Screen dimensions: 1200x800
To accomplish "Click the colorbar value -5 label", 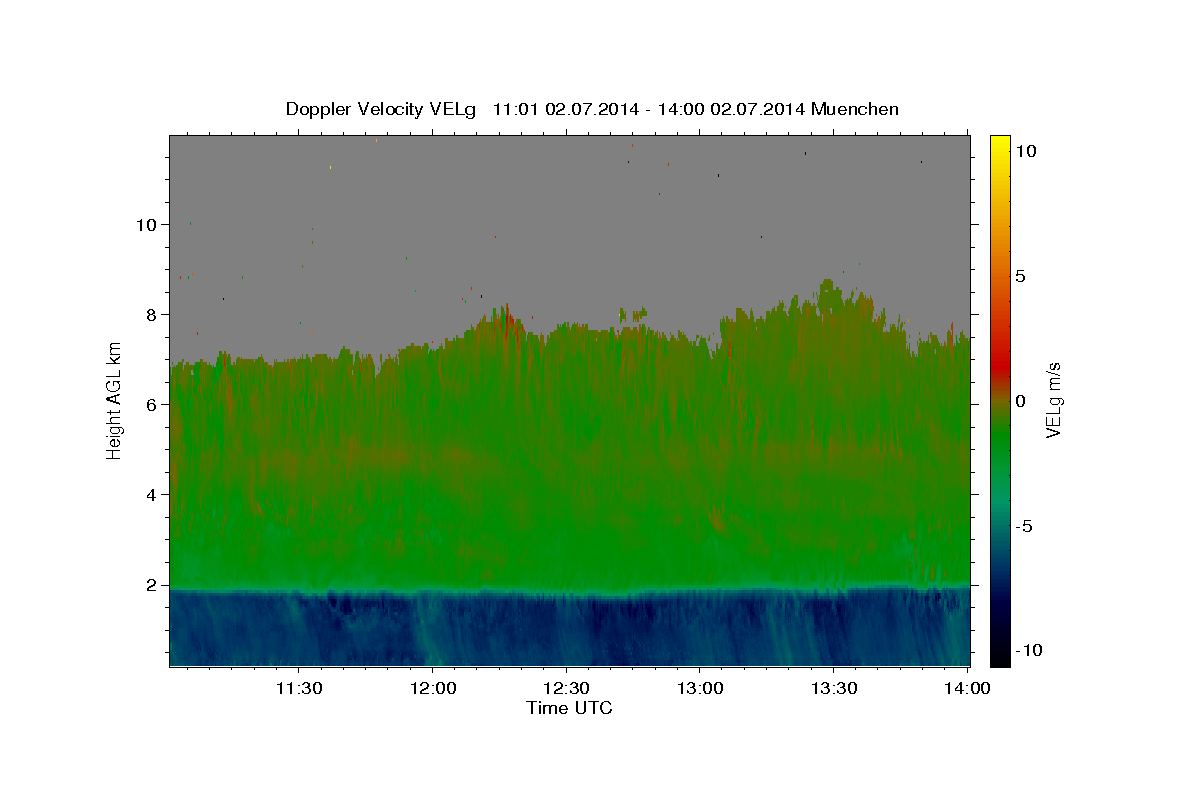I will pyautogui.click(x=1024, y=526).
